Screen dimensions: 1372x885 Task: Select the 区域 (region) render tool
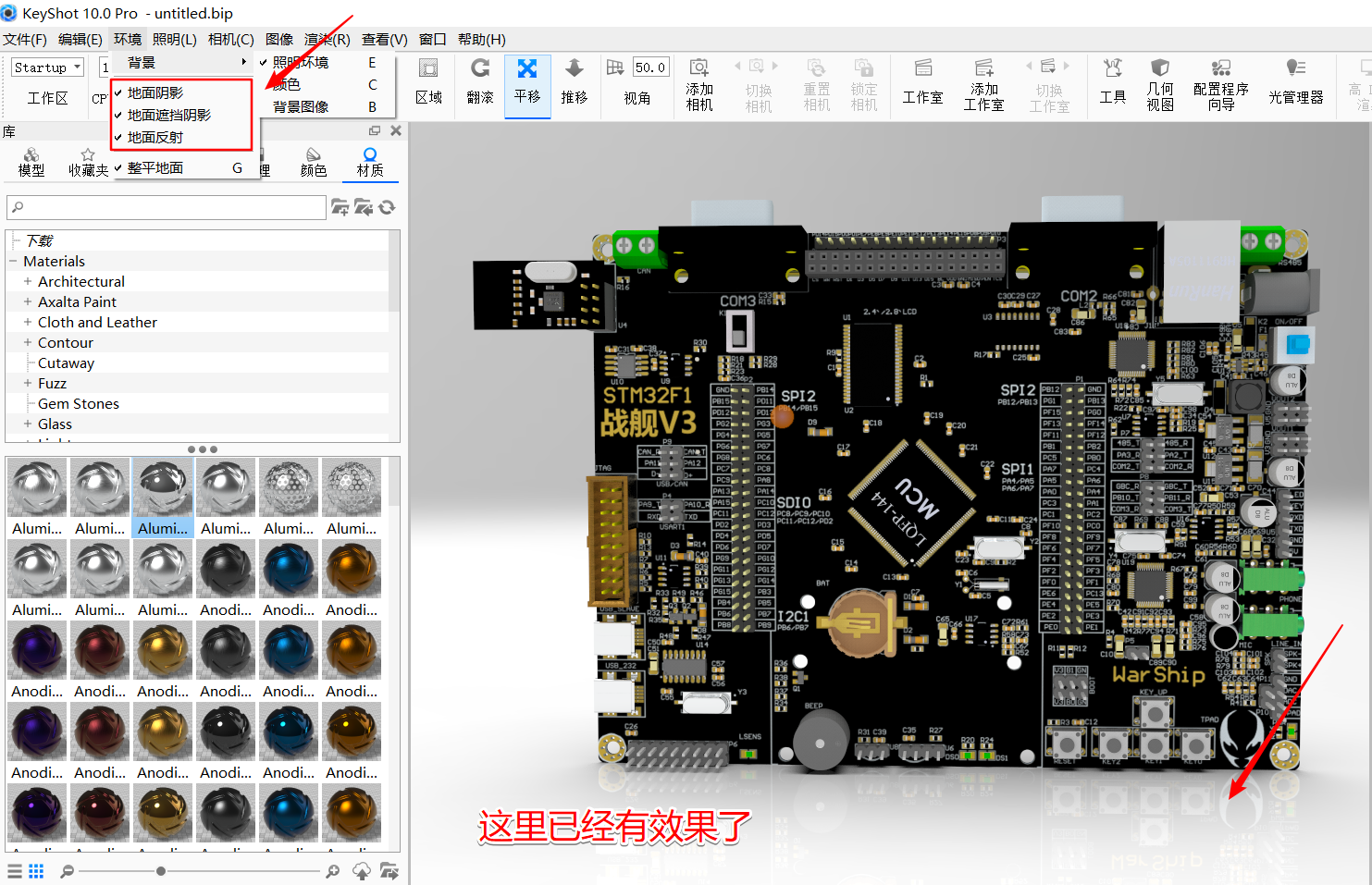click(x=428, y=81)
